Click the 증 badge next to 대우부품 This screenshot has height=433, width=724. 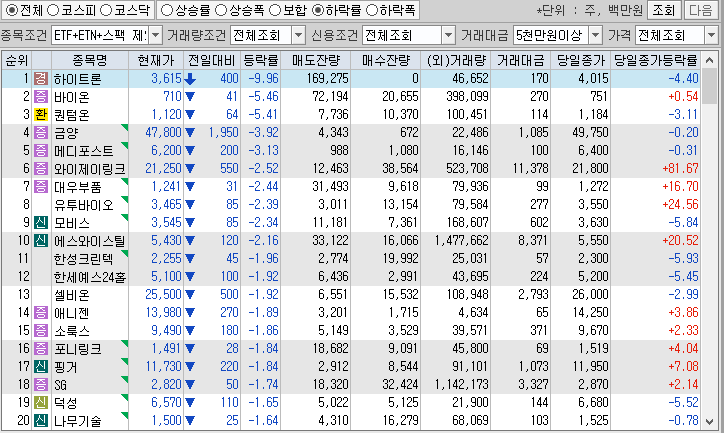click(41, 187)
